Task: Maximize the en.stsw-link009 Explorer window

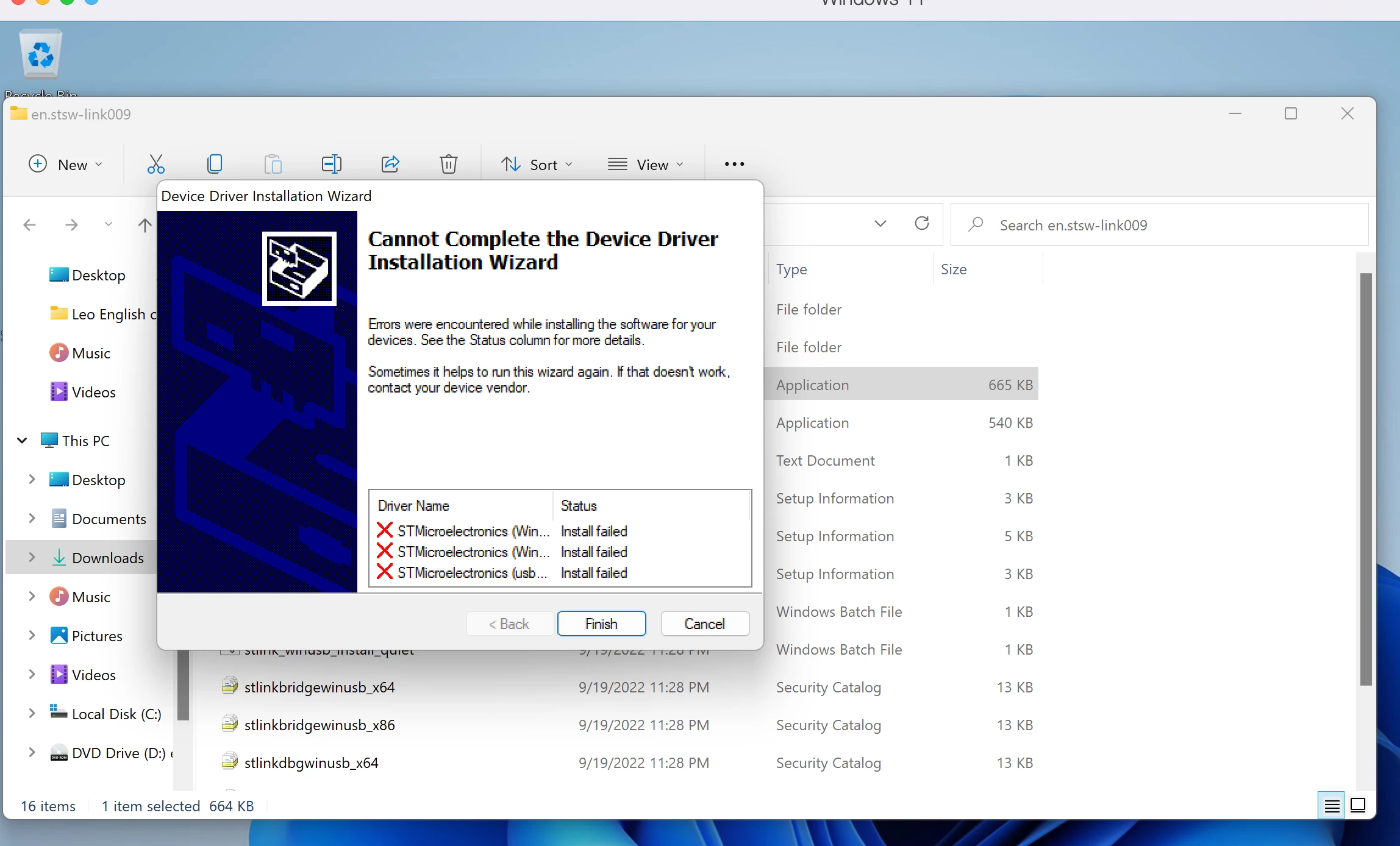Action: pos(1291,113)
